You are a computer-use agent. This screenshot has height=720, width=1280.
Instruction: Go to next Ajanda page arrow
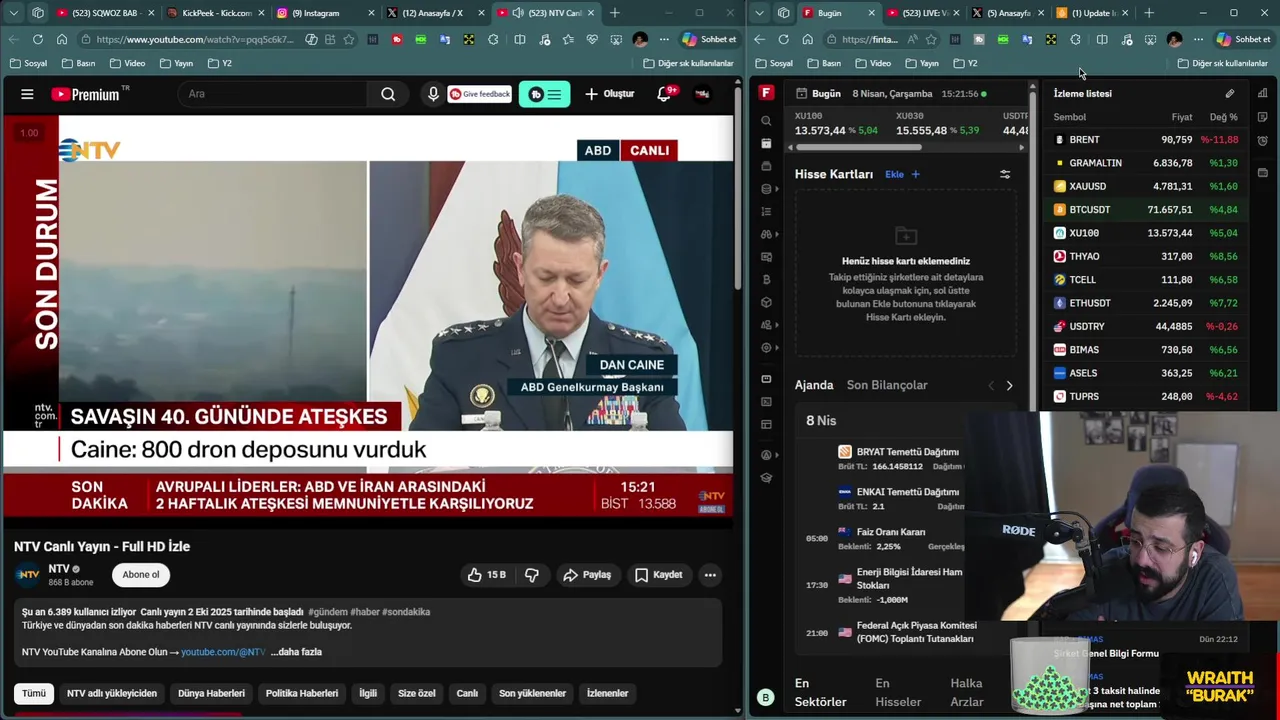[x=1009, y=385]
